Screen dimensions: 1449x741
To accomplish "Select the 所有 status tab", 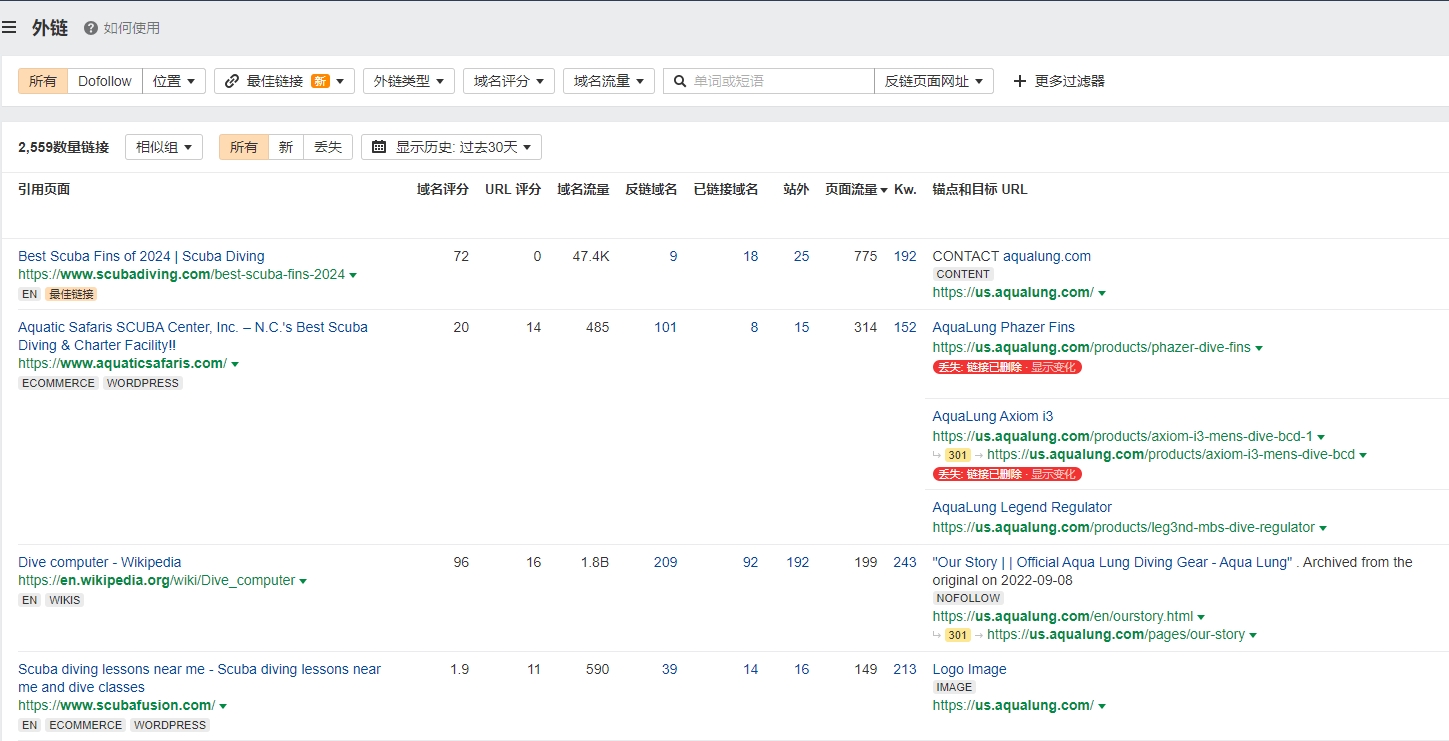I will (x=244, y=147).
